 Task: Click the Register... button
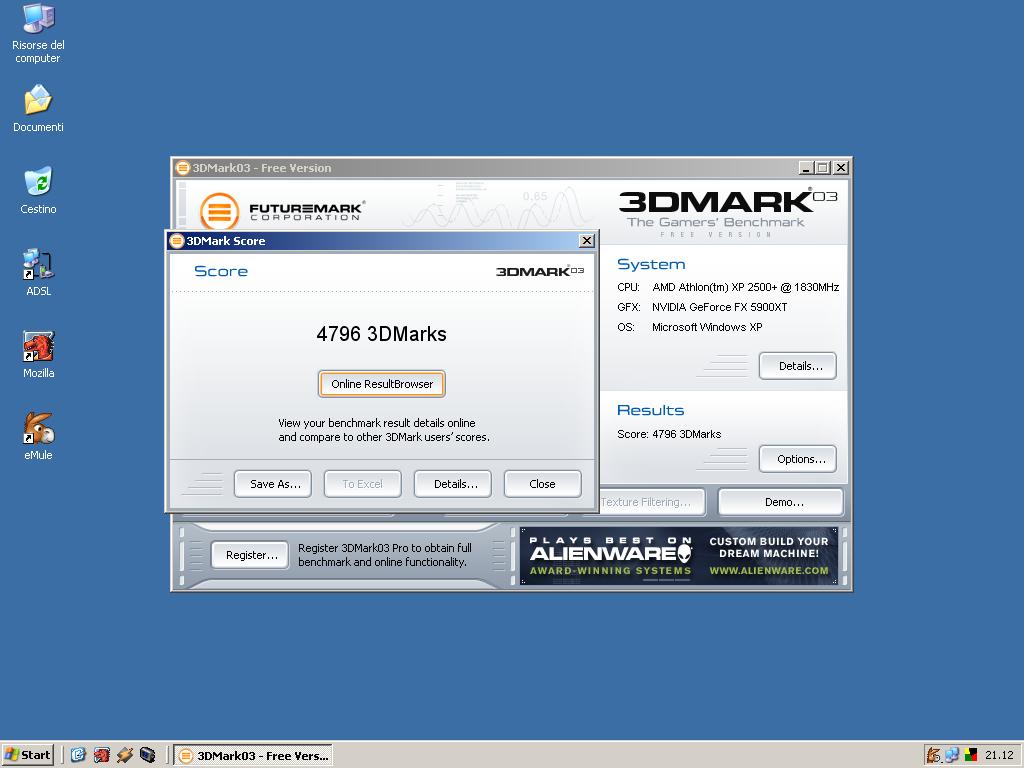coord(249,555)
